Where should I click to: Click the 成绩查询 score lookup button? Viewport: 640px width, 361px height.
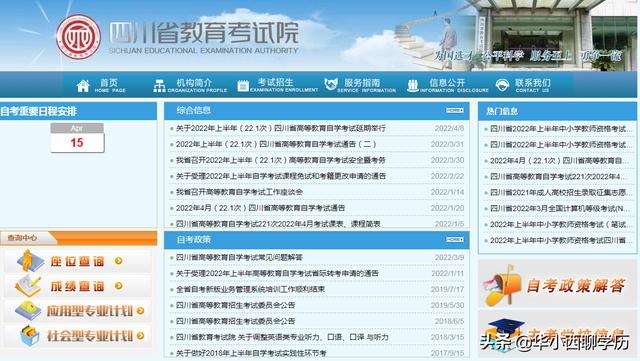pyautogui.click(x=77, y=286)
